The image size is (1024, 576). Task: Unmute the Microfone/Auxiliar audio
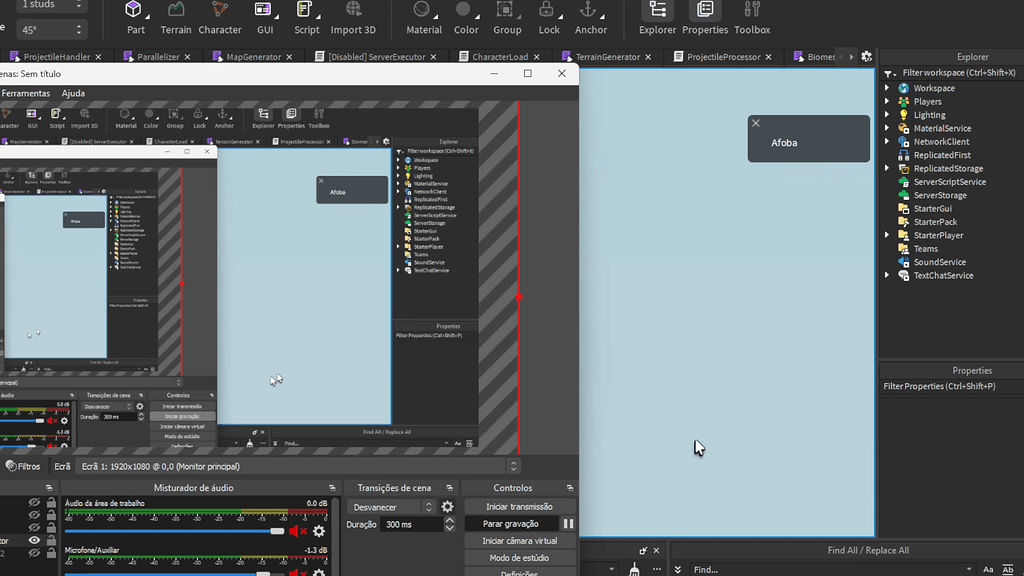[x=296, y=571]
